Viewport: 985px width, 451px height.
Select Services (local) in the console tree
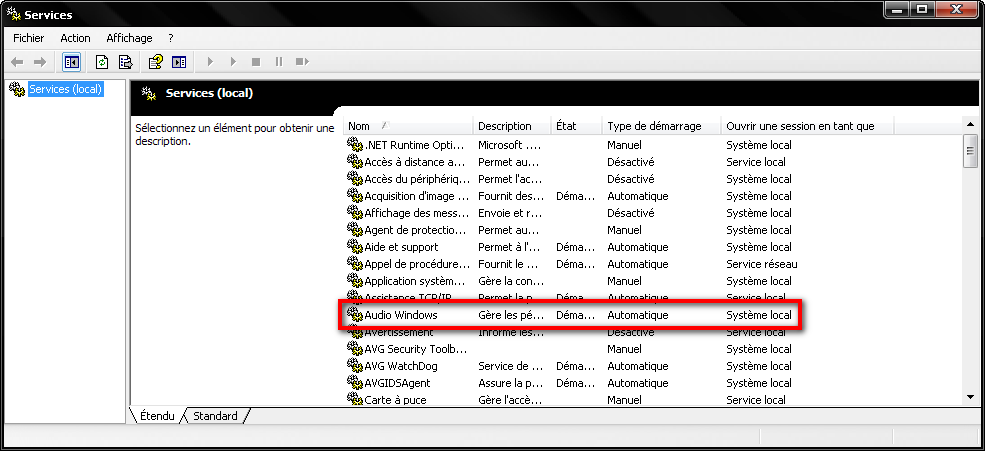click(x=65, y=89)
